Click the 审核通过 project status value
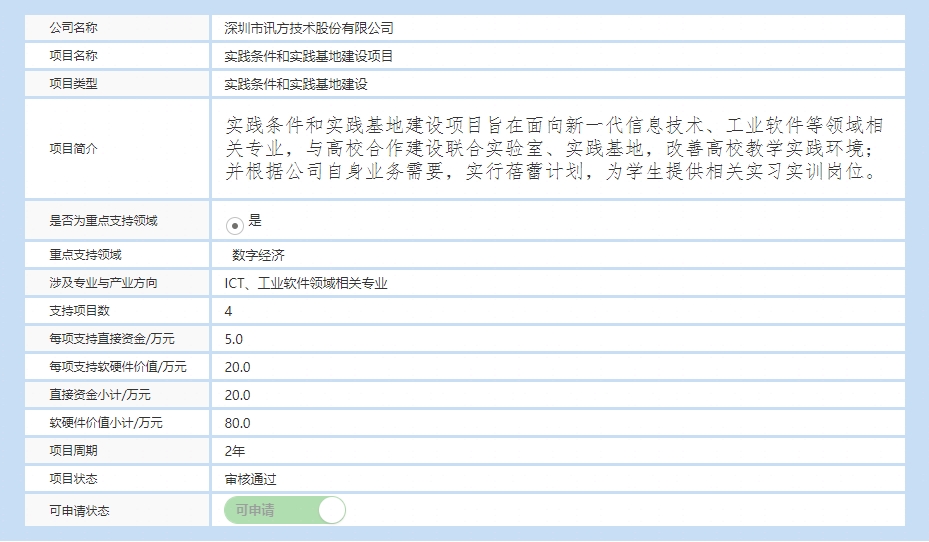 [x=250, y=479]
